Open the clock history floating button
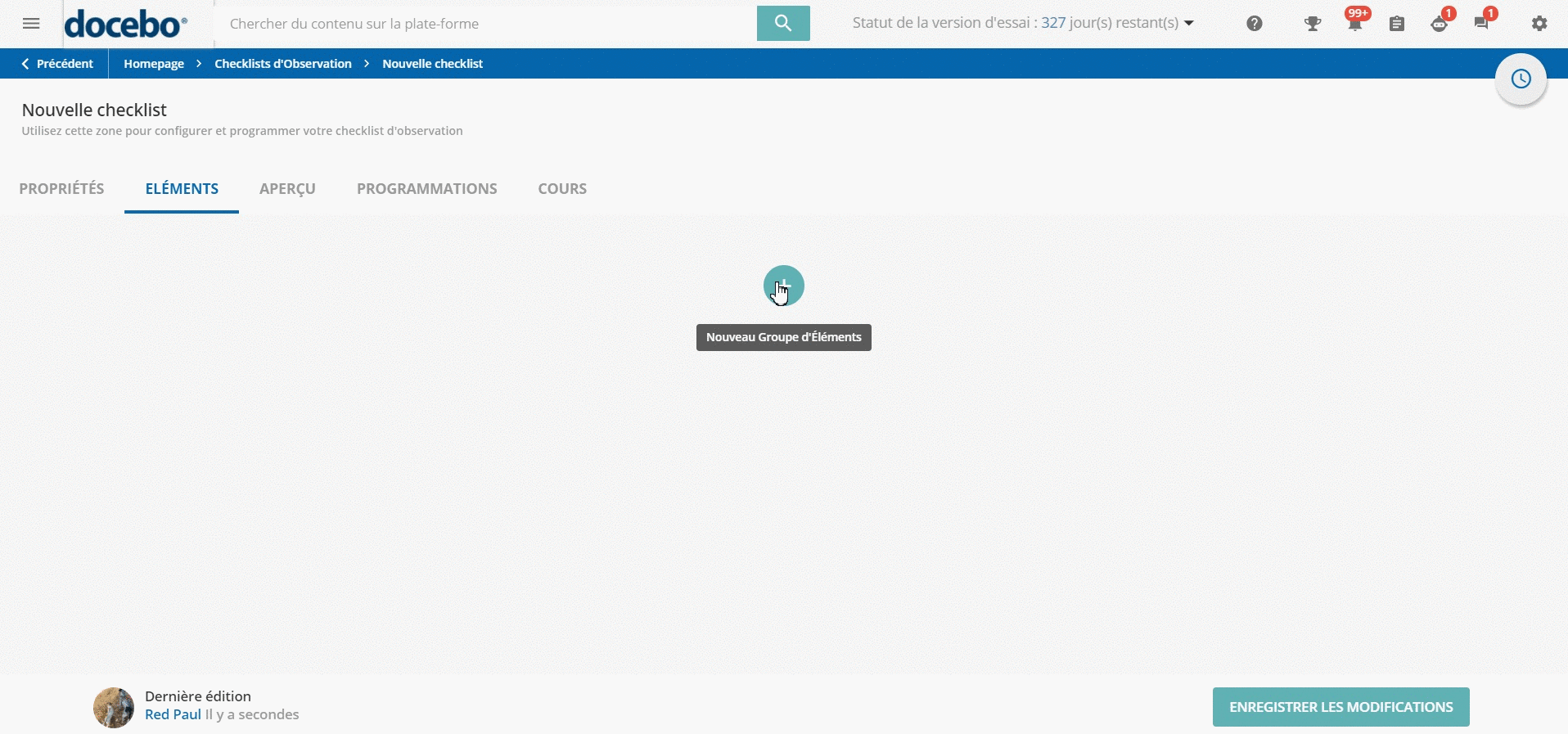Image resolution: width=1568 pixels, height=734 pixels. (1521, 79)
